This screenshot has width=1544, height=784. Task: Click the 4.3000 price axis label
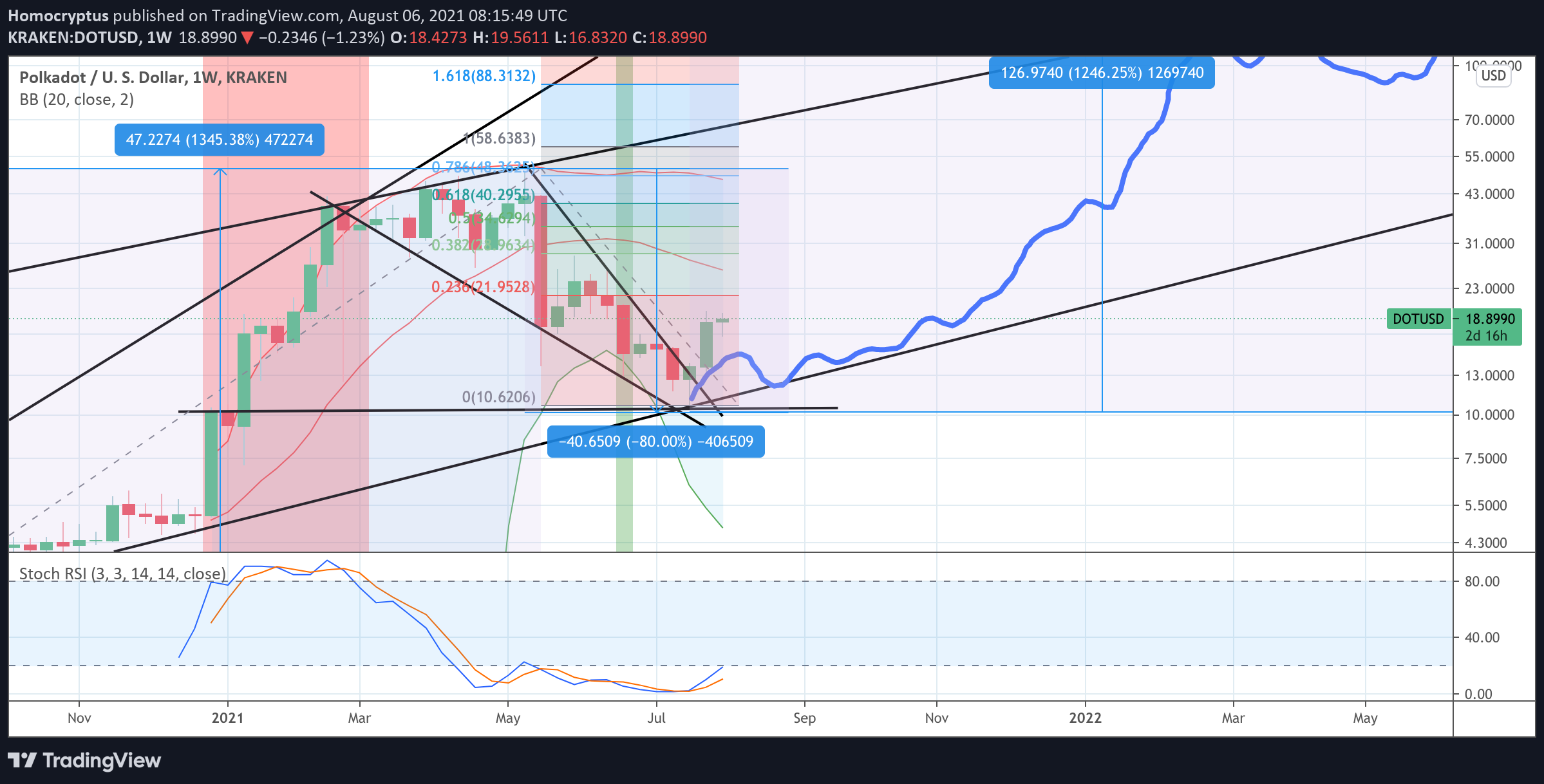tap(1485, 543)
